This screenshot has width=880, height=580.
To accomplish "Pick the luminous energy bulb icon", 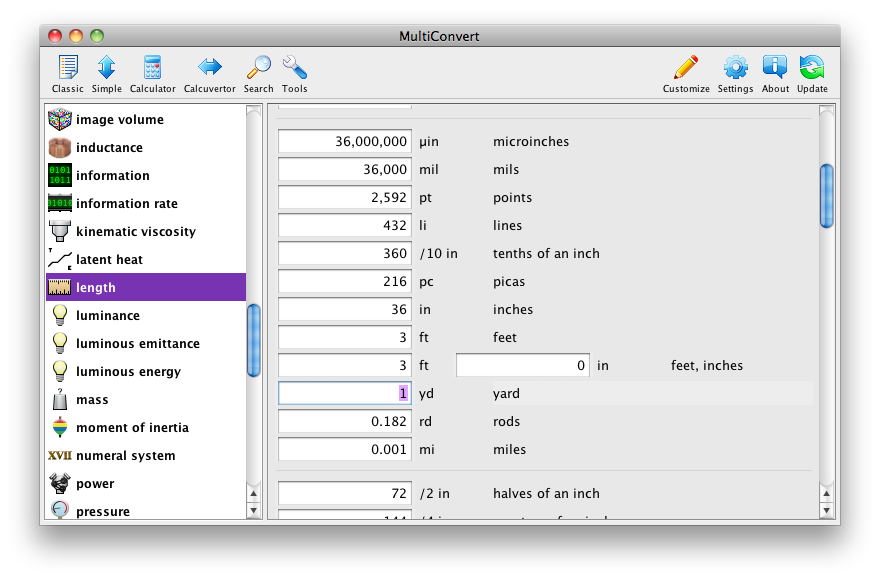I will click(59, 372).
